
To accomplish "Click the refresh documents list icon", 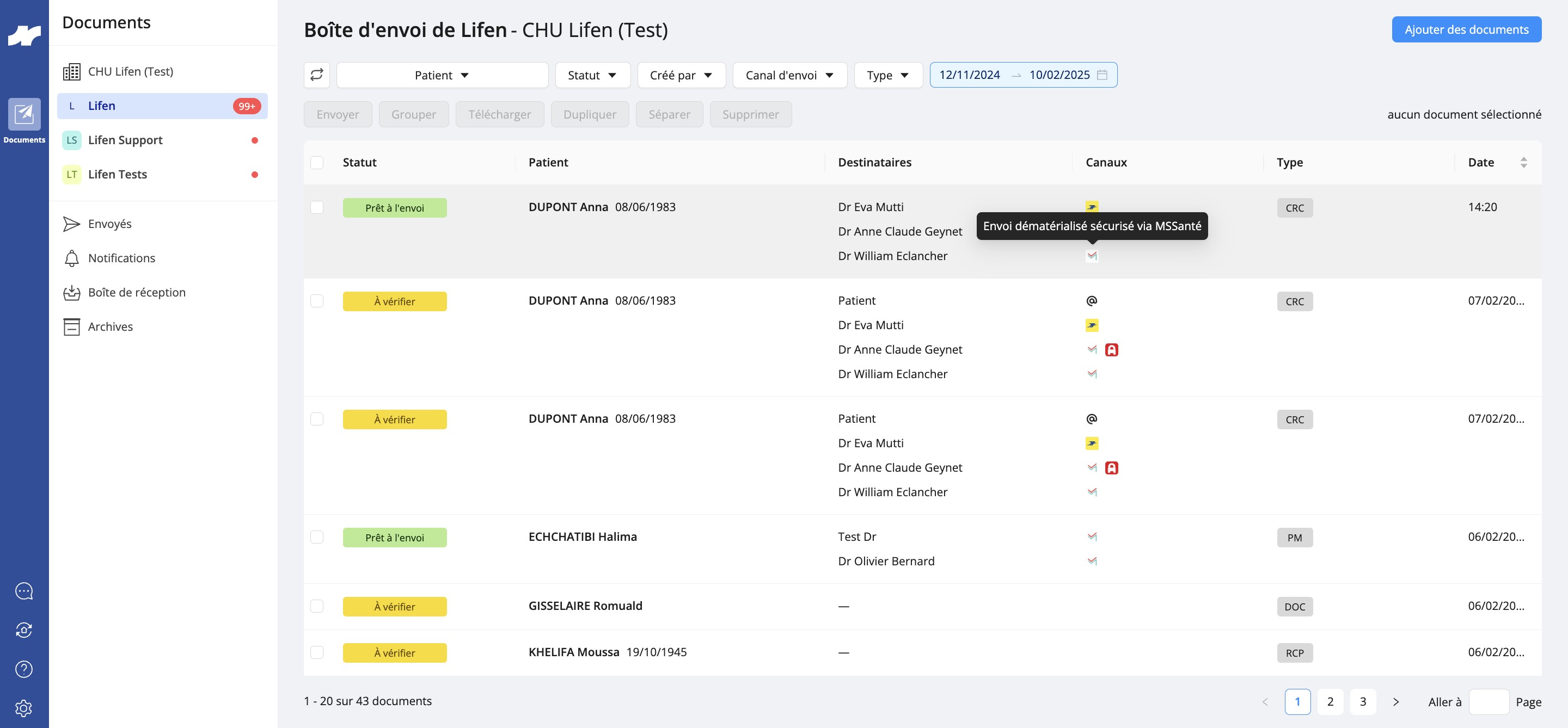I will pos(316,75).
